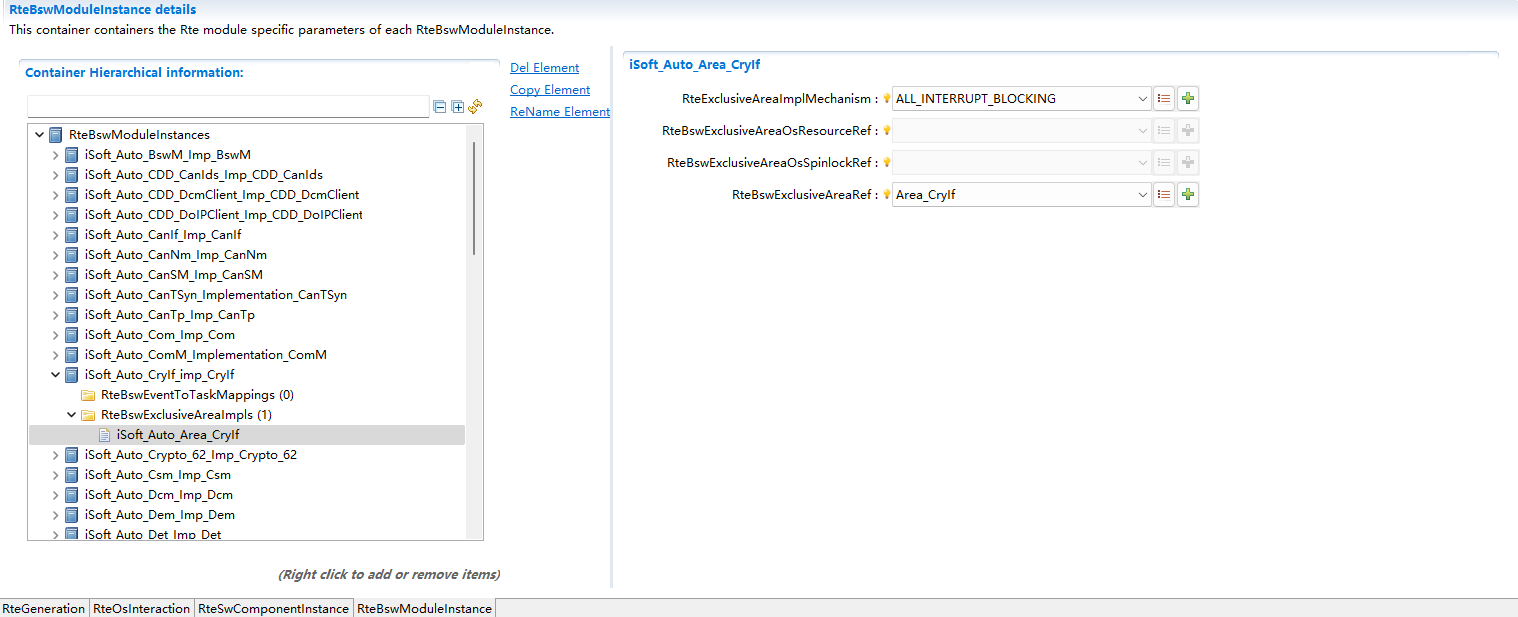Click the green plus next to RteExclusiveAreaImplMechanism
The width and height of the screenshot is (1518, 617).
pos(1187,98)
